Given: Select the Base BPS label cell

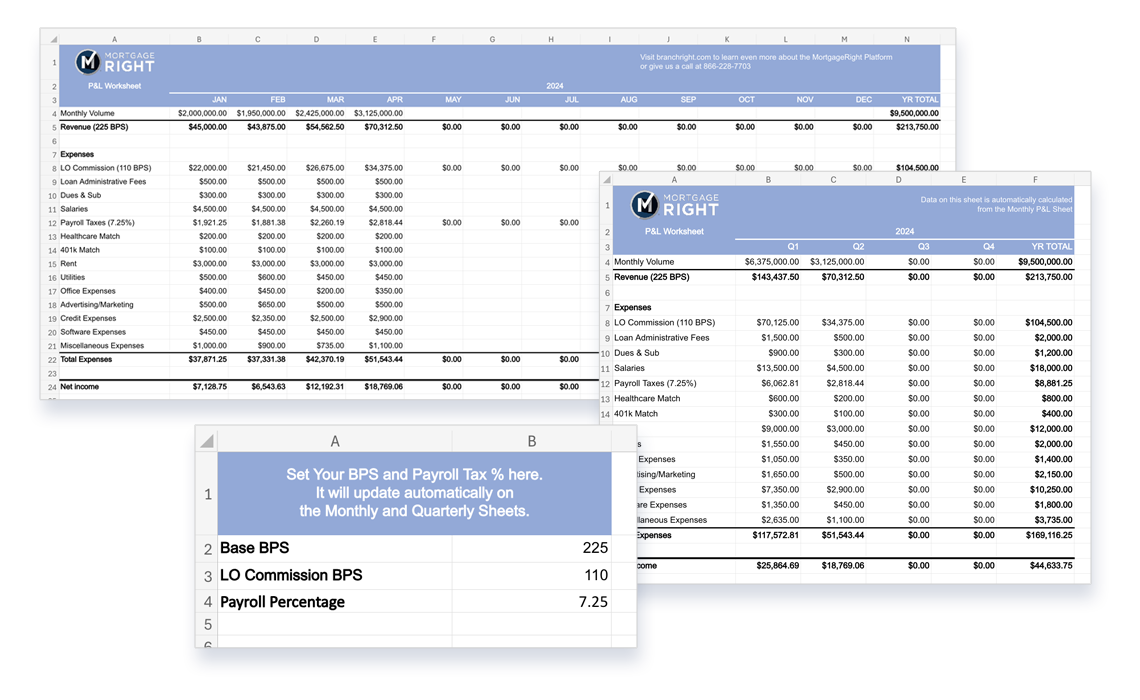Looking at the screenshot, I should click(334, 548).
